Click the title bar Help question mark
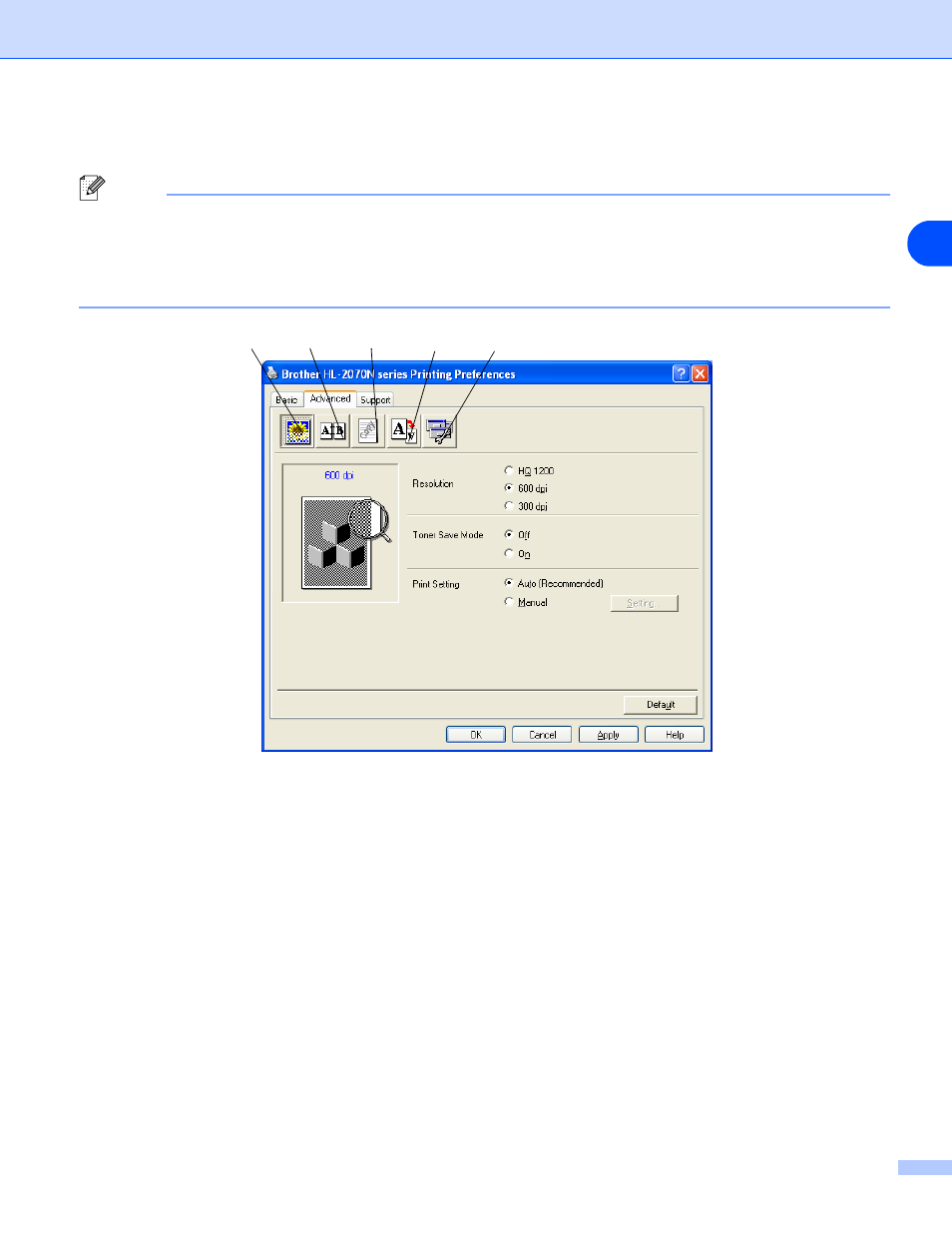This screenshot has height=1233, width=952. [681, 373]
